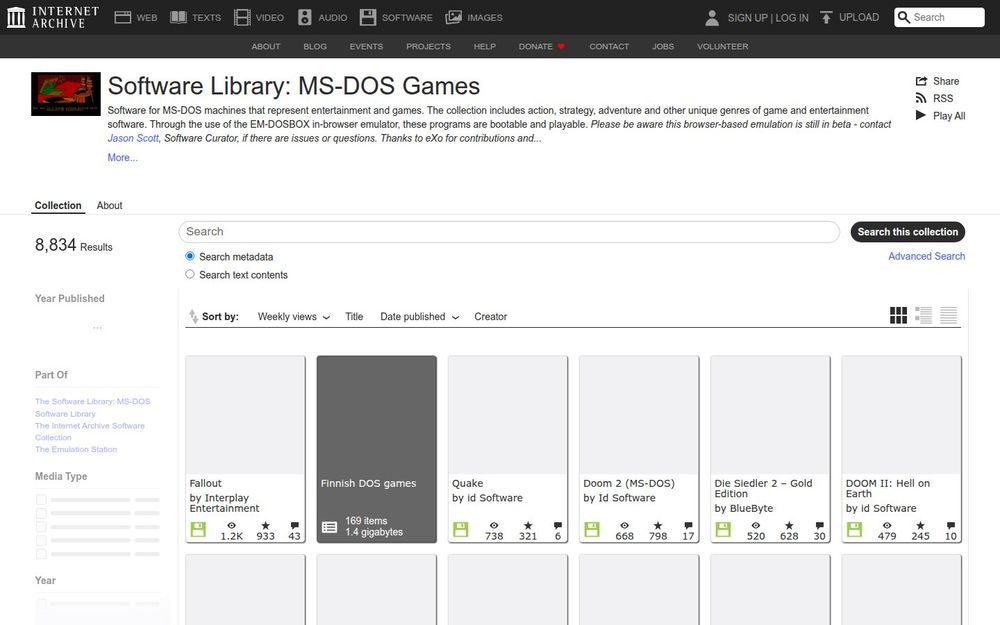The height and width of the screenshot is (625, 1000).
Task: Open the Texts section icon
Action: 179,17
